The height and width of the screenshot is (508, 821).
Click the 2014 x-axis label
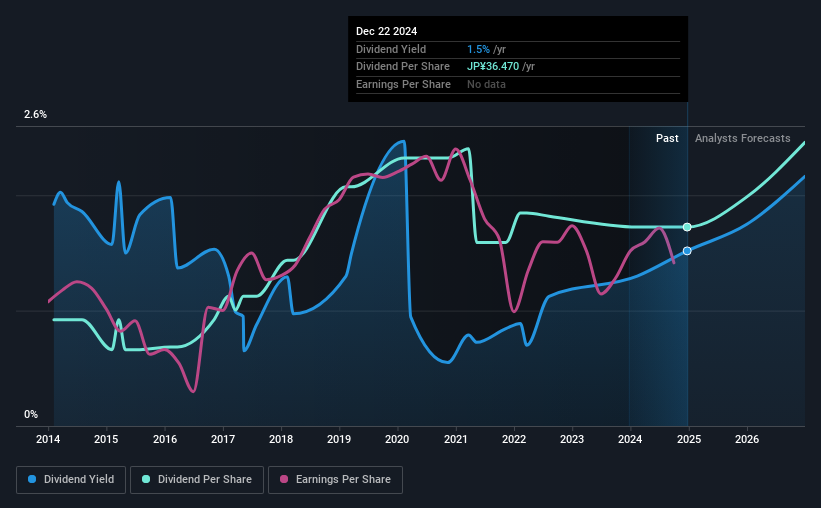click(48, 439)
